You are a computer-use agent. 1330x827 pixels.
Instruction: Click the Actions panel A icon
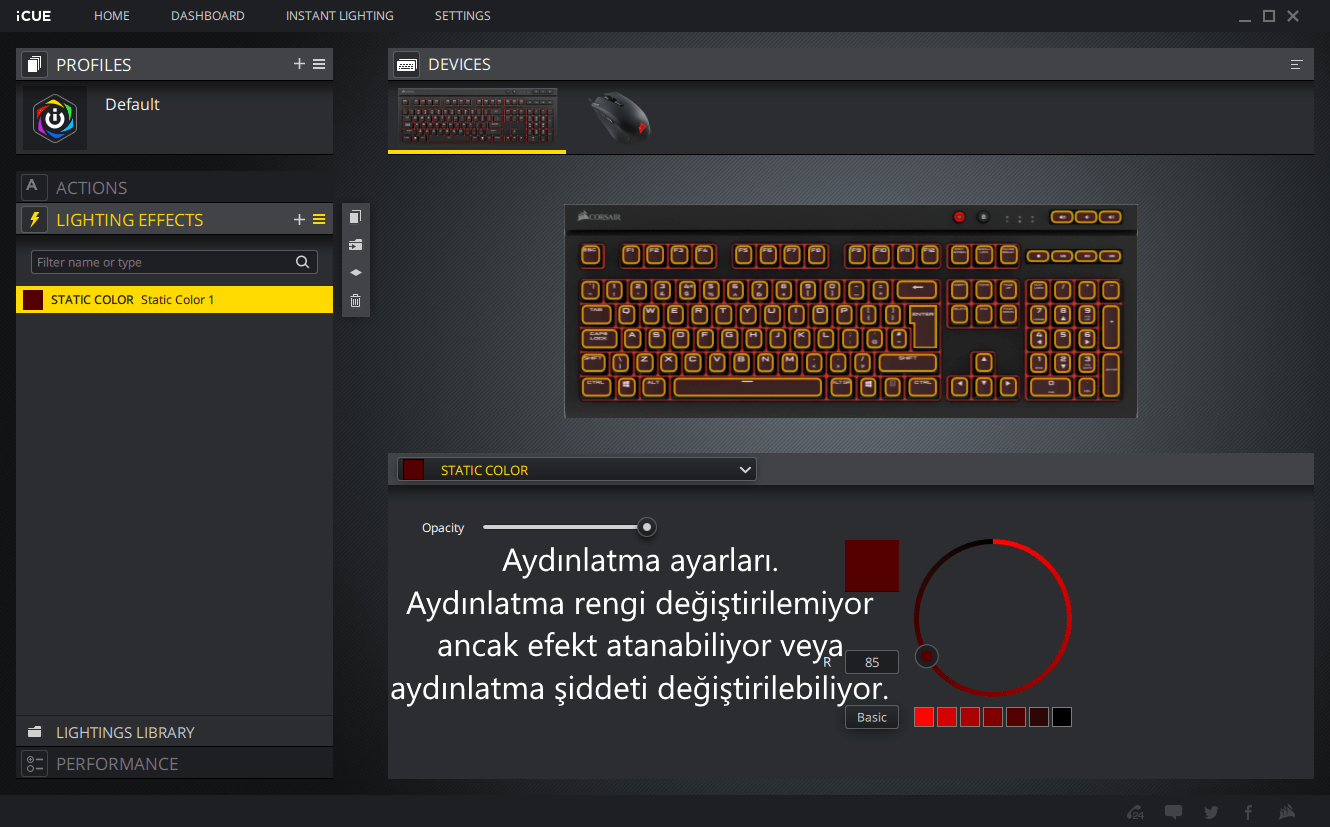34,187
